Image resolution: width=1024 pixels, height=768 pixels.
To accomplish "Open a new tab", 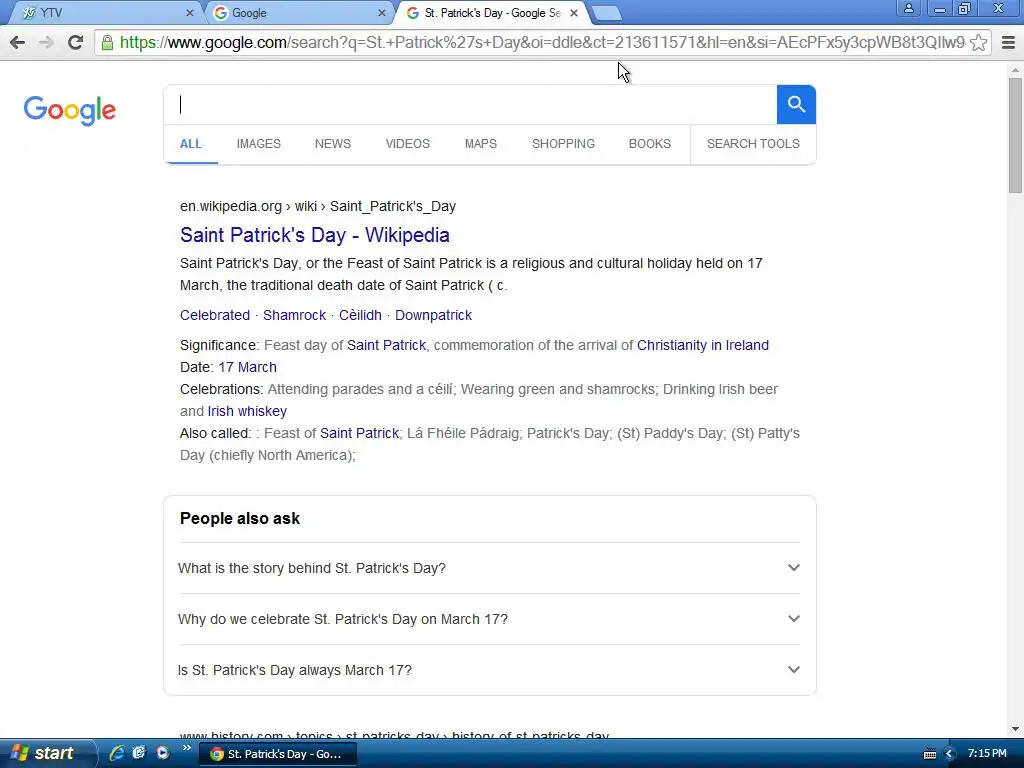I will [607, 13].
